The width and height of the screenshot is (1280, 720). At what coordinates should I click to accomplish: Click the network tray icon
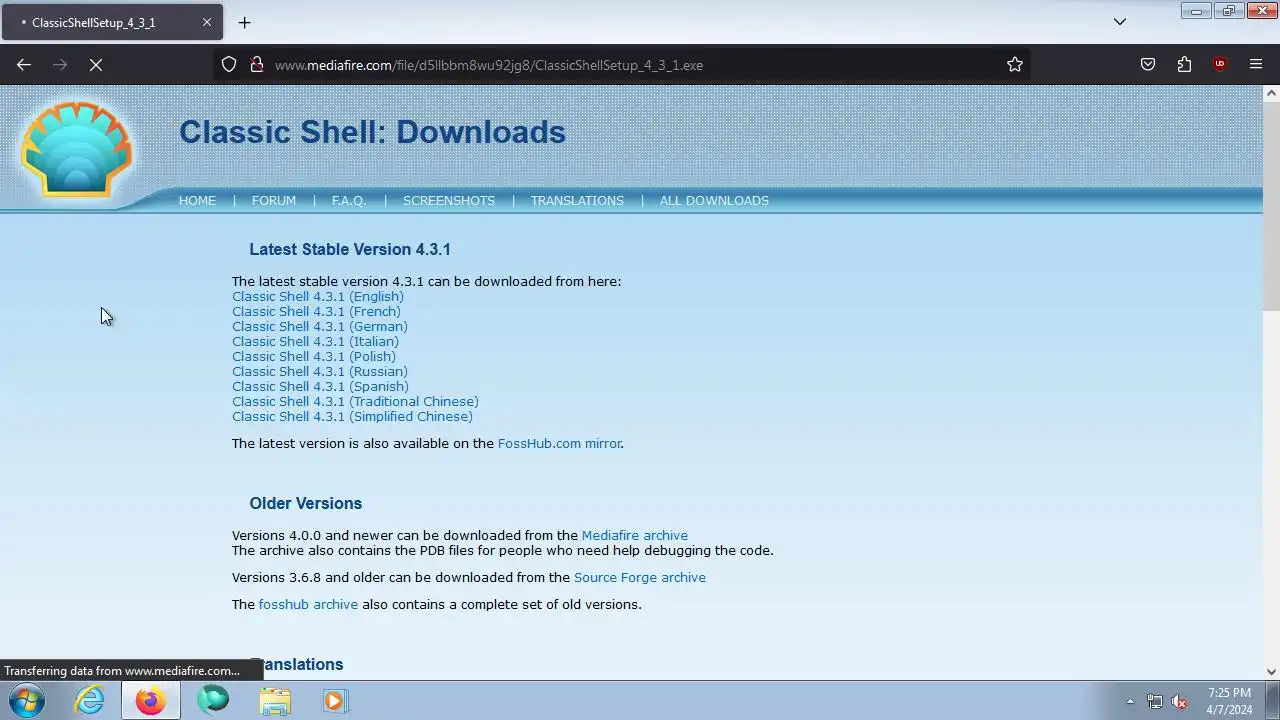1155,701
